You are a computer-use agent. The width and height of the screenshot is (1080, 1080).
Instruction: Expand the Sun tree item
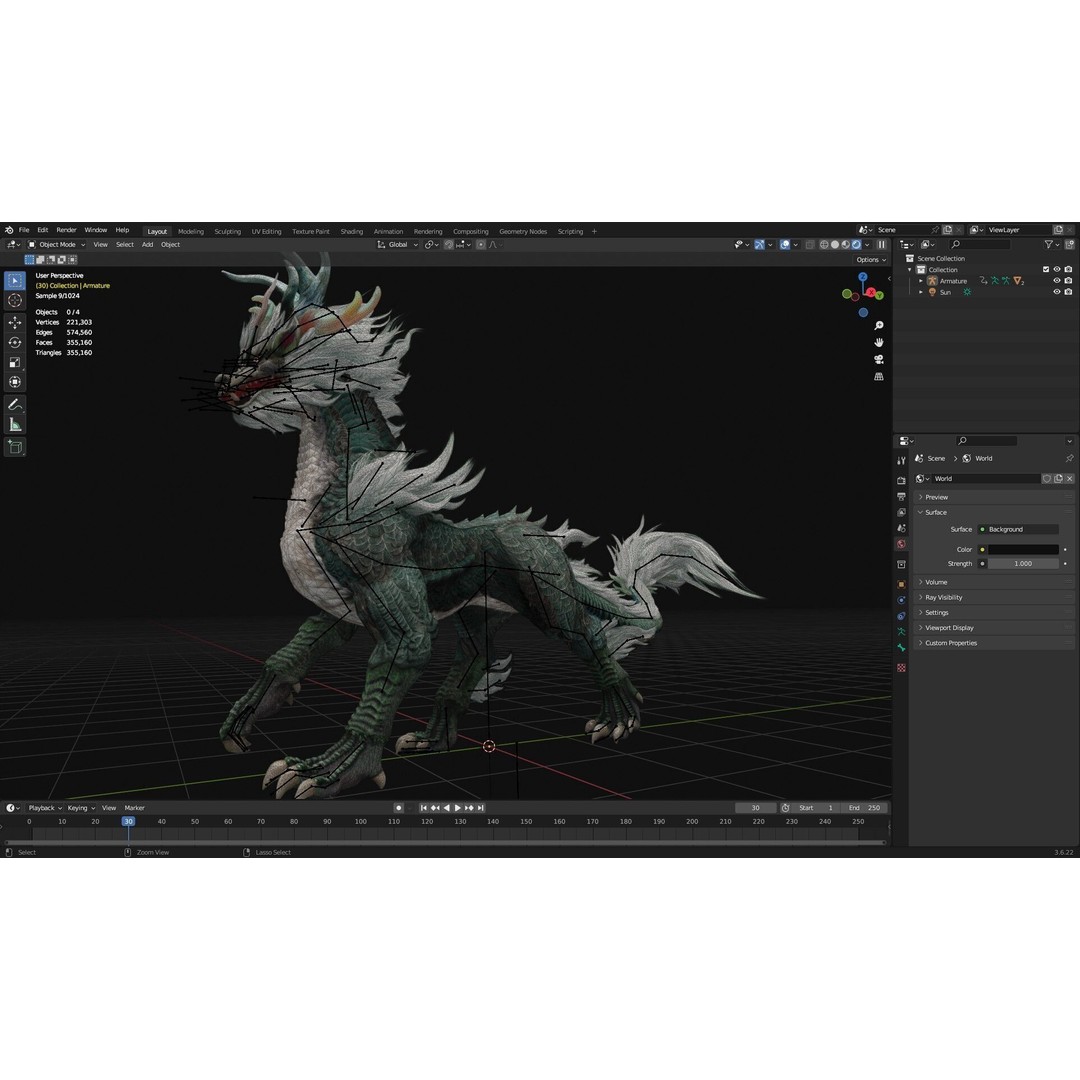click(921, 292)
